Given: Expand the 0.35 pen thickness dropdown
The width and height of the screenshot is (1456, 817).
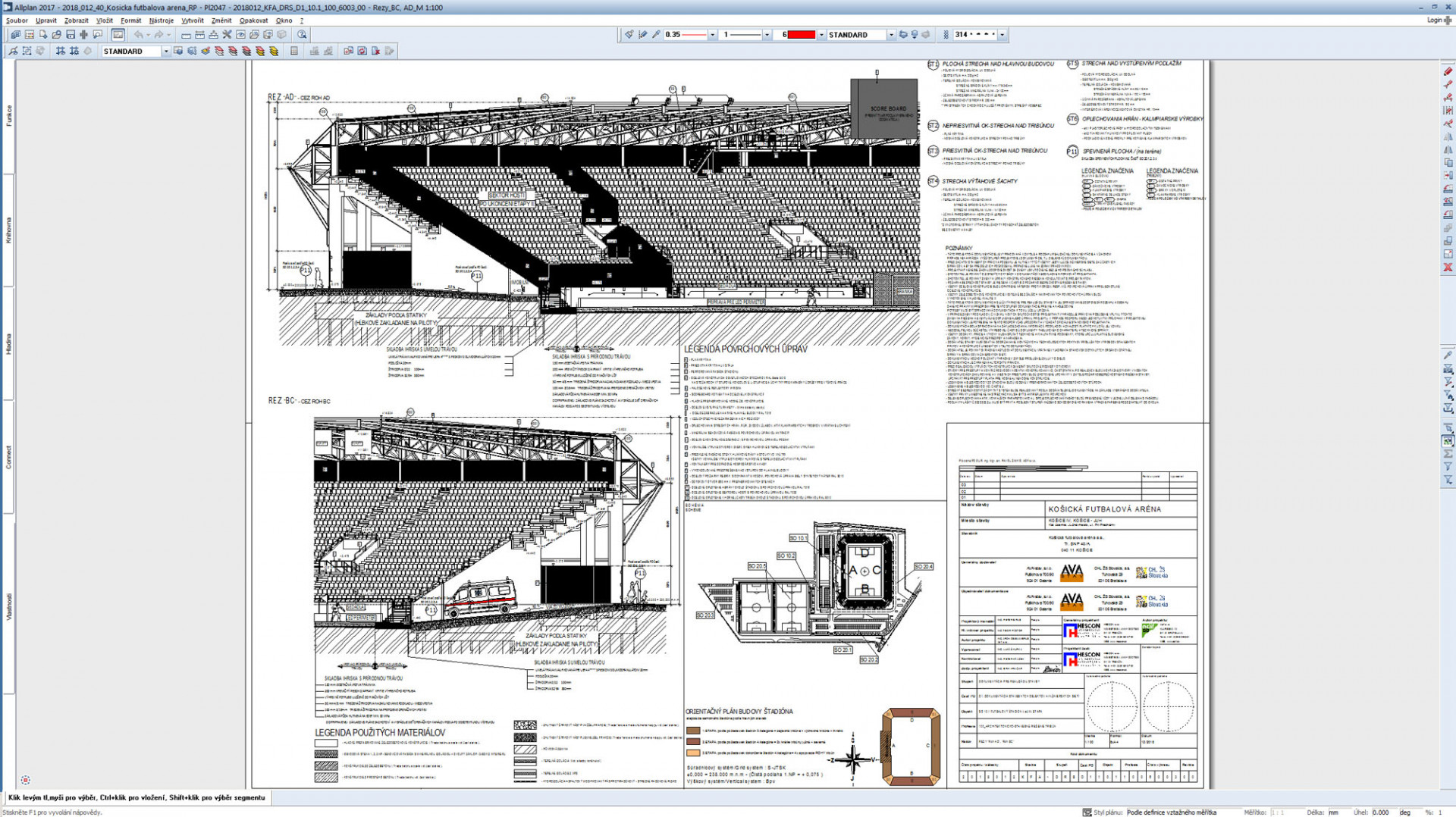Looking at the screenshot, I should point(712,35).
